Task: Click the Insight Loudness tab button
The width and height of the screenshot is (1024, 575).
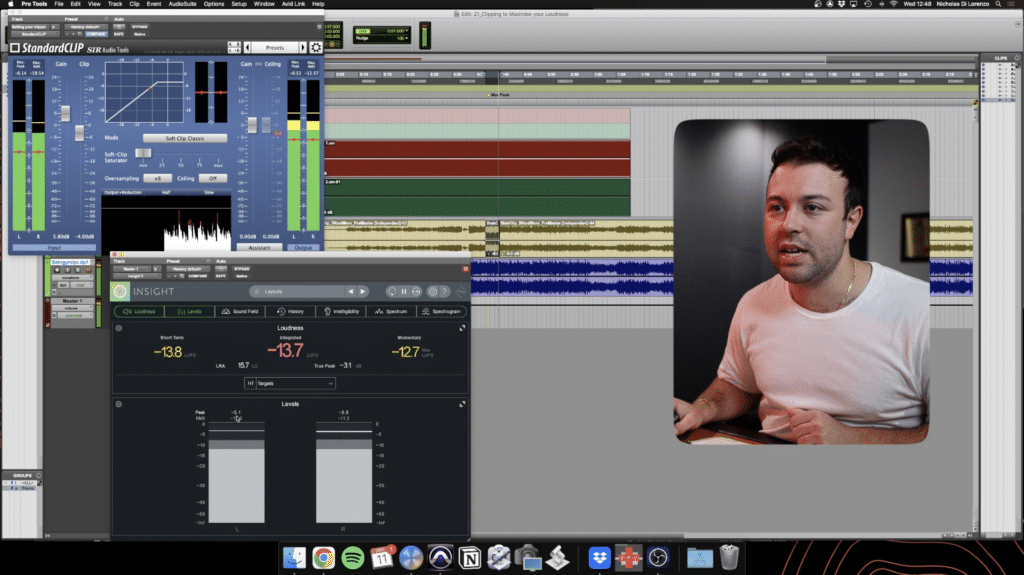Action: [140, 312]
